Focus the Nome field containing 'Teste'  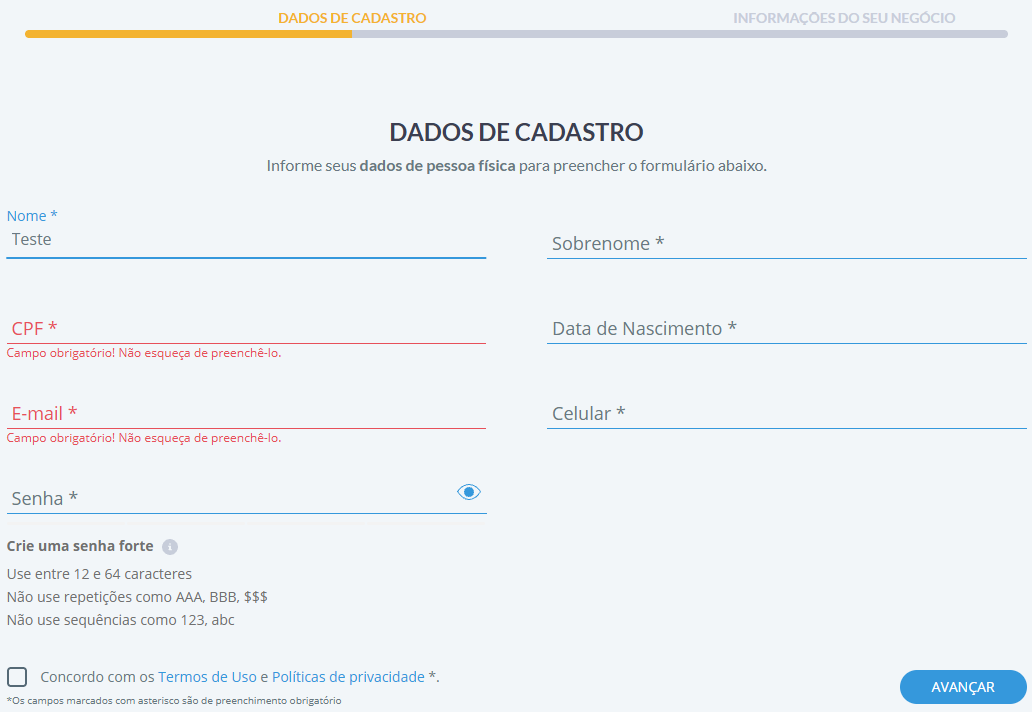tap(245, 240)
